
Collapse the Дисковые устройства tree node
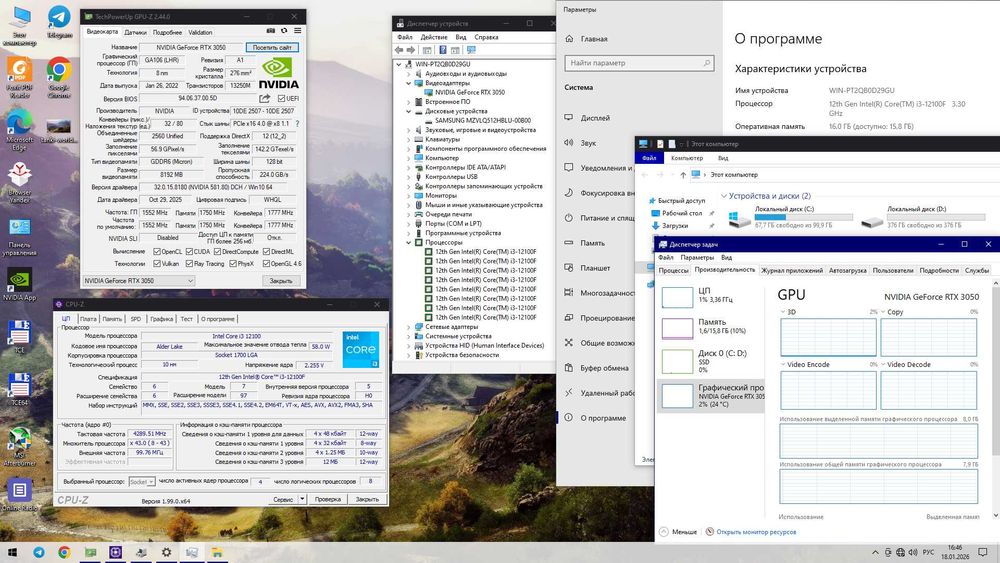(x=409, y=111)
